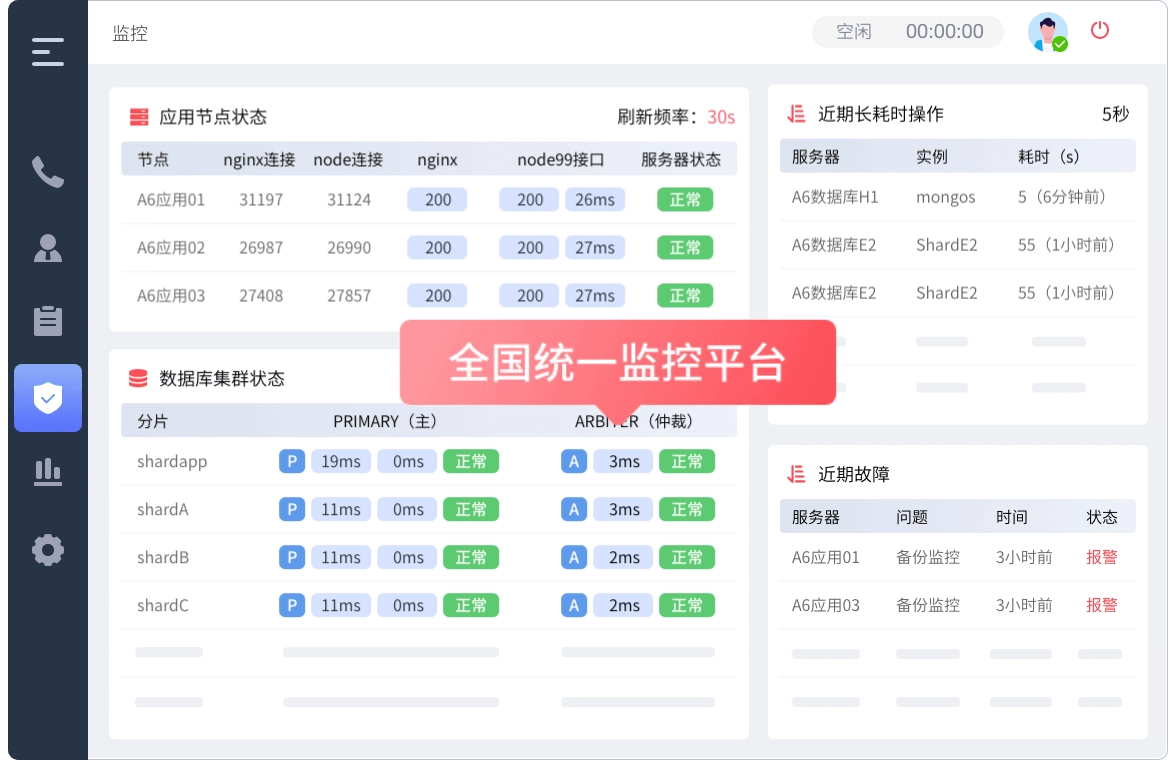This screenshot has width=1176, height=760.
Task: Open the hamburger menu in sidebar
Action: 47,52
